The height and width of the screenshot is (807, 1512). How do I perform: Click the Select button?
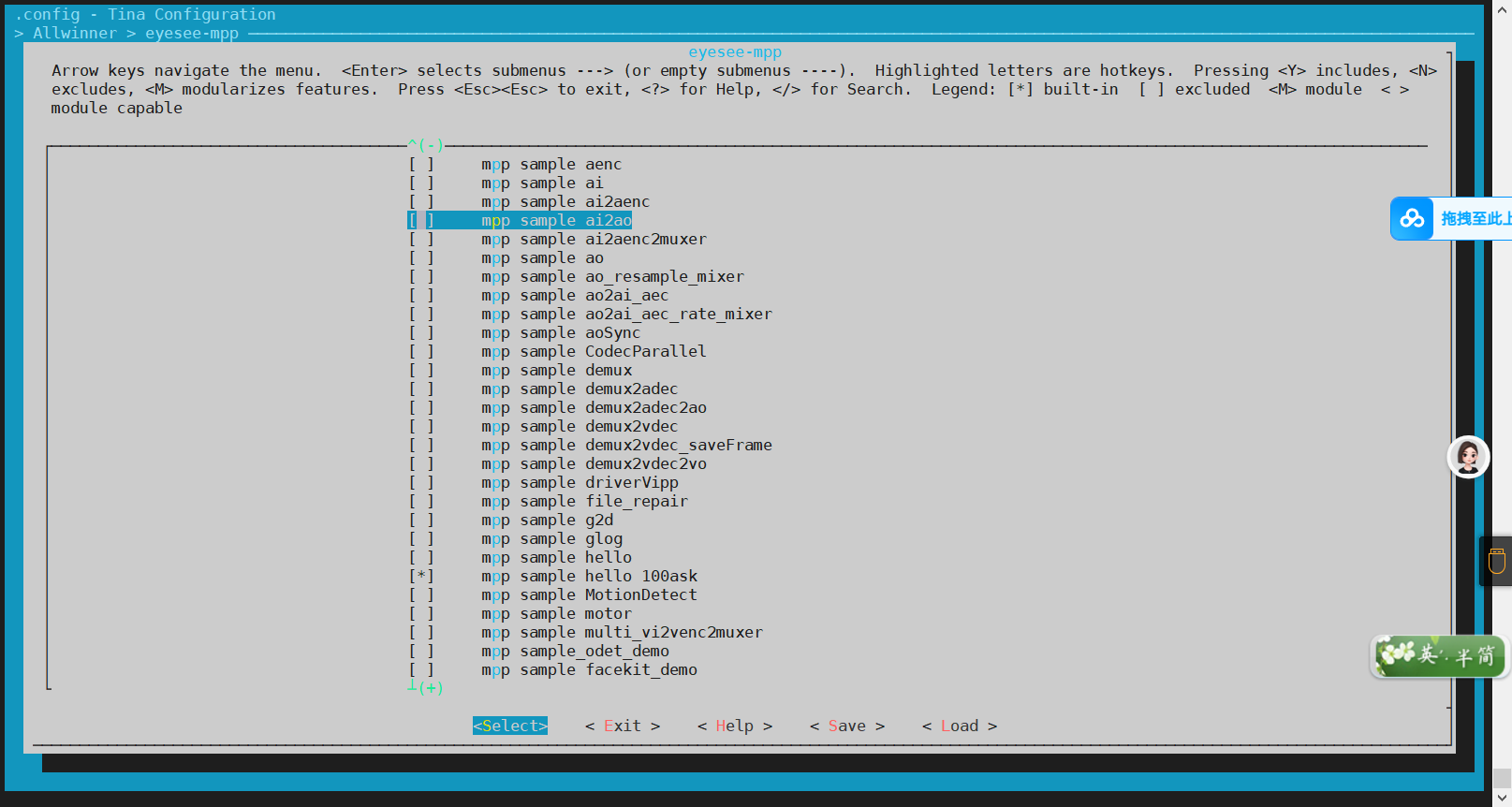(510, 726)
